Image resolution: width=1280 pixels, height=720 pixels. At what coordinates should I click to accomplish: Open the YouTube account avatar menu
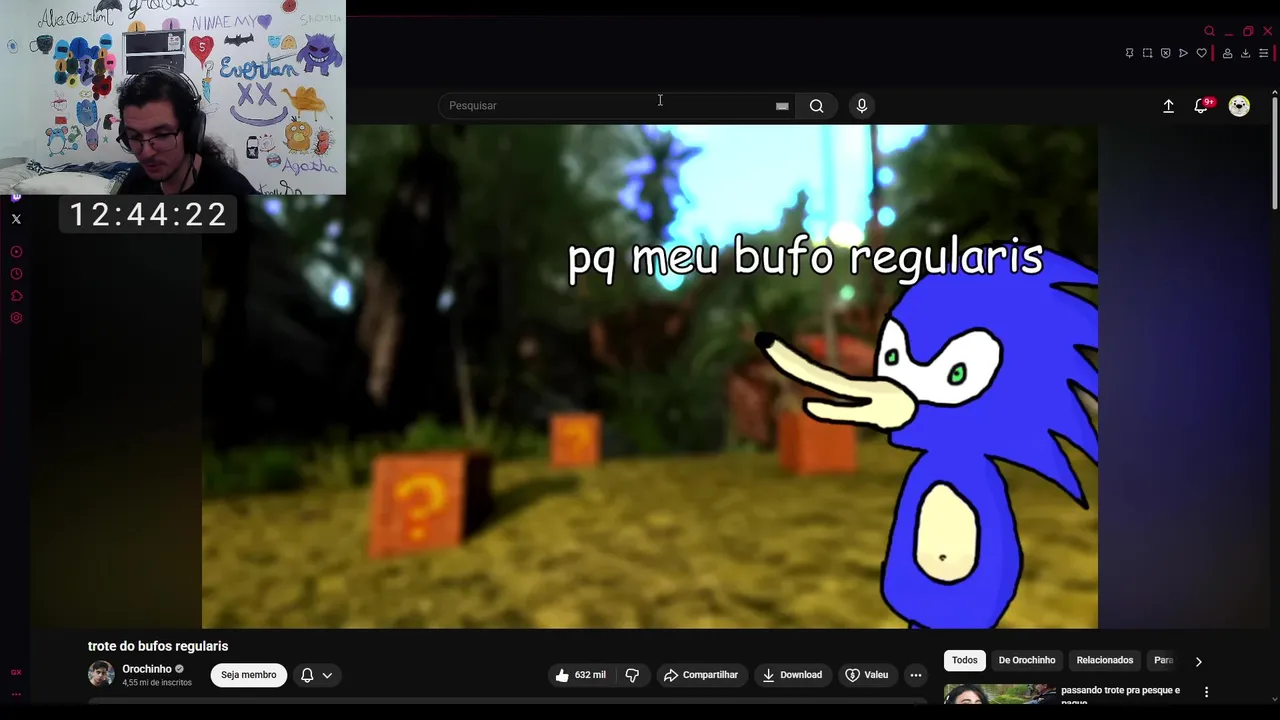pos(1239,106)
